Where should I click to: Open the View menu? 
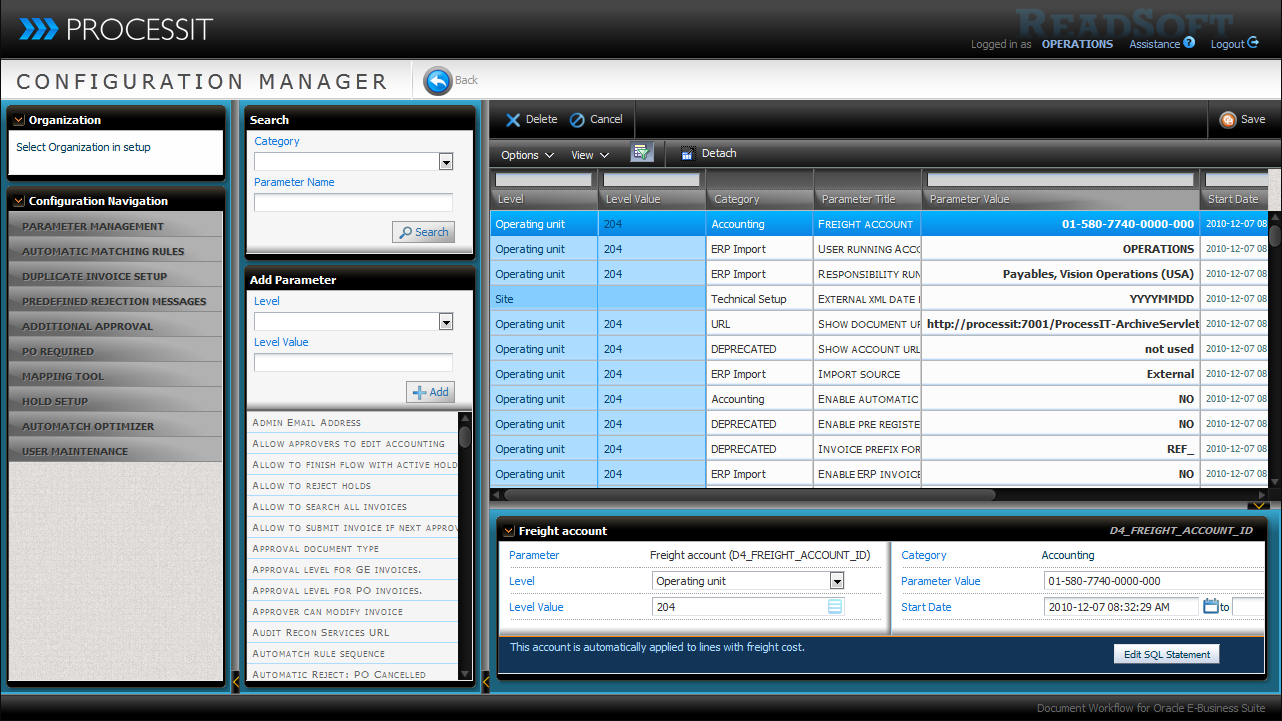pyautogui.click(x=589, y=155)
